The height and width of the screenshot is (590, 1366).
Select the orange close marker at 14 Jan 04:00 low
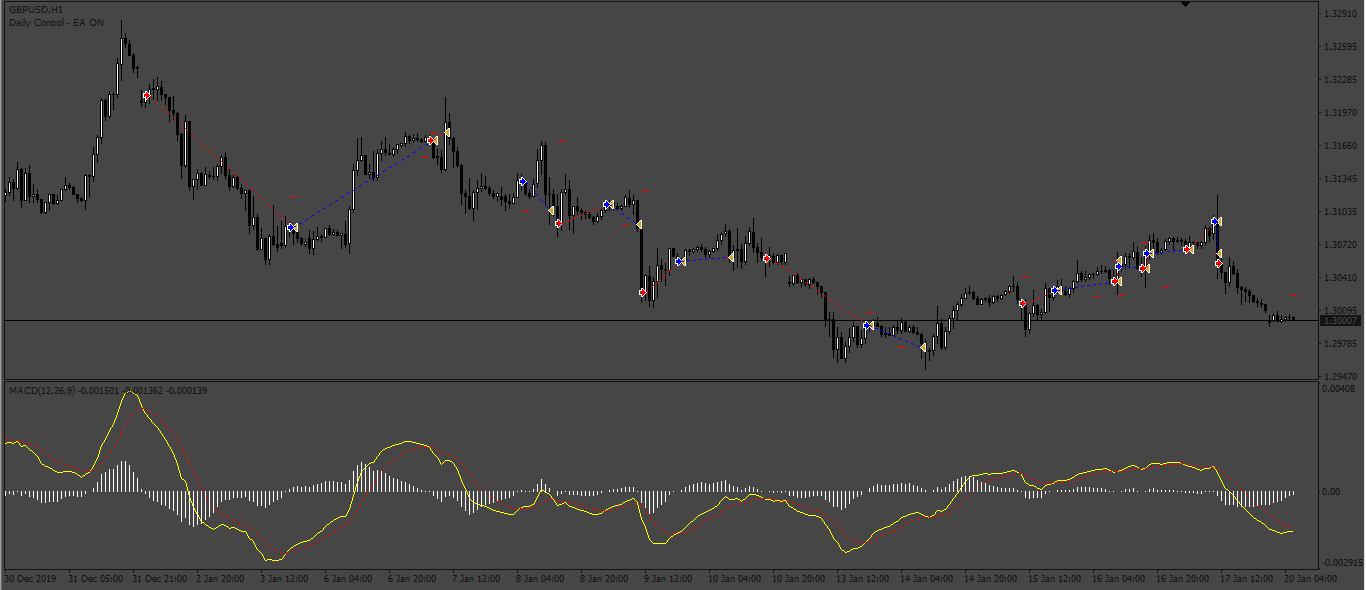click(923, 348)
